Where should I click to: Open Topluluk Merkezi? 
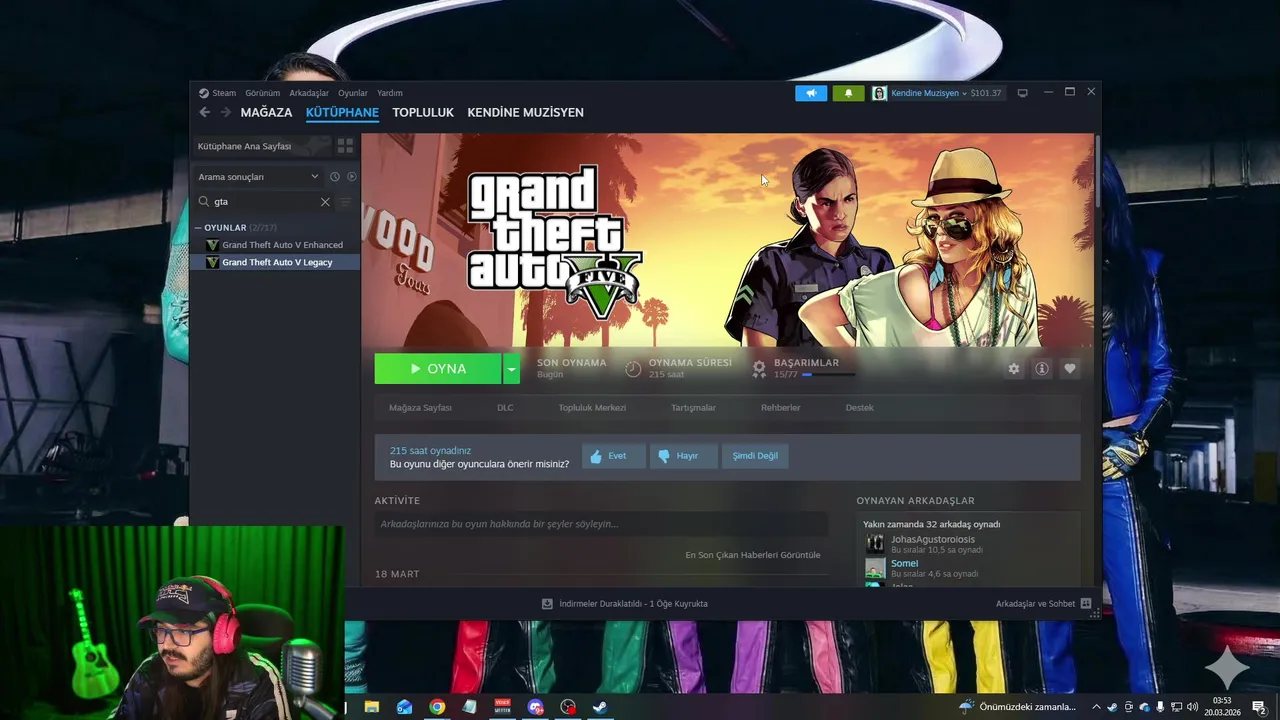coord(592,408)
